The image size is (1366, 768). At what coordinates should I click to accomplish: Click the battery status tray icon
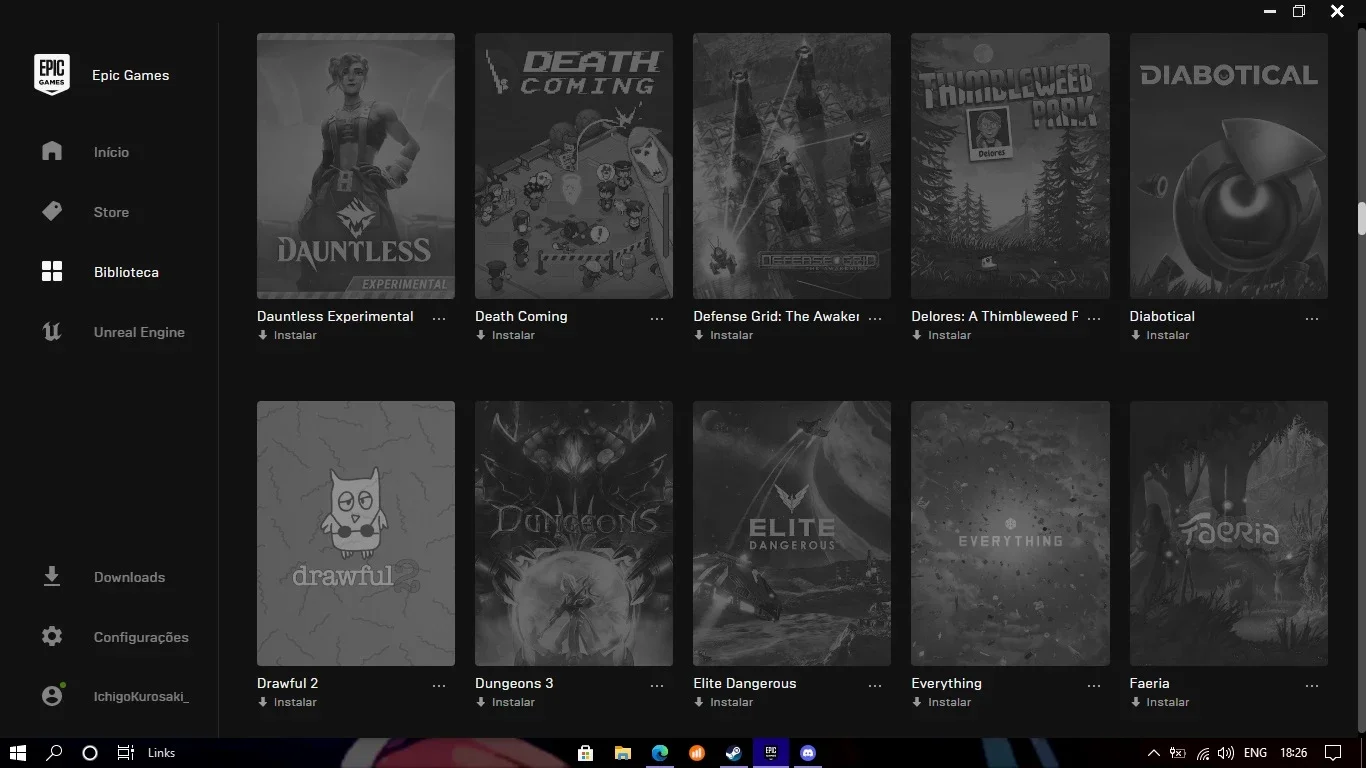click(1178, 753)
